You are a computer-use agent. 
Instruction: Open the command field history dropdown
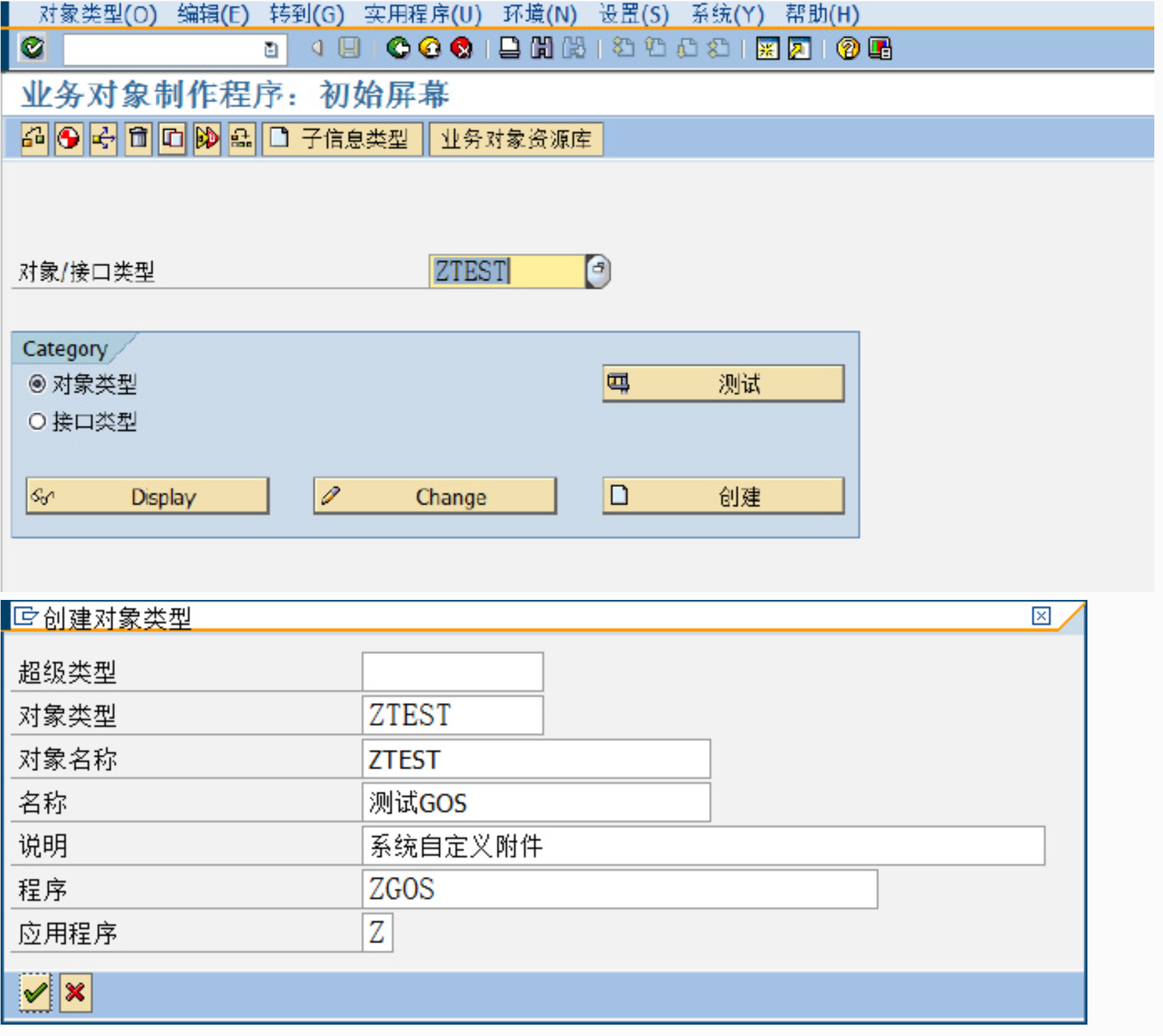point(270,49)
